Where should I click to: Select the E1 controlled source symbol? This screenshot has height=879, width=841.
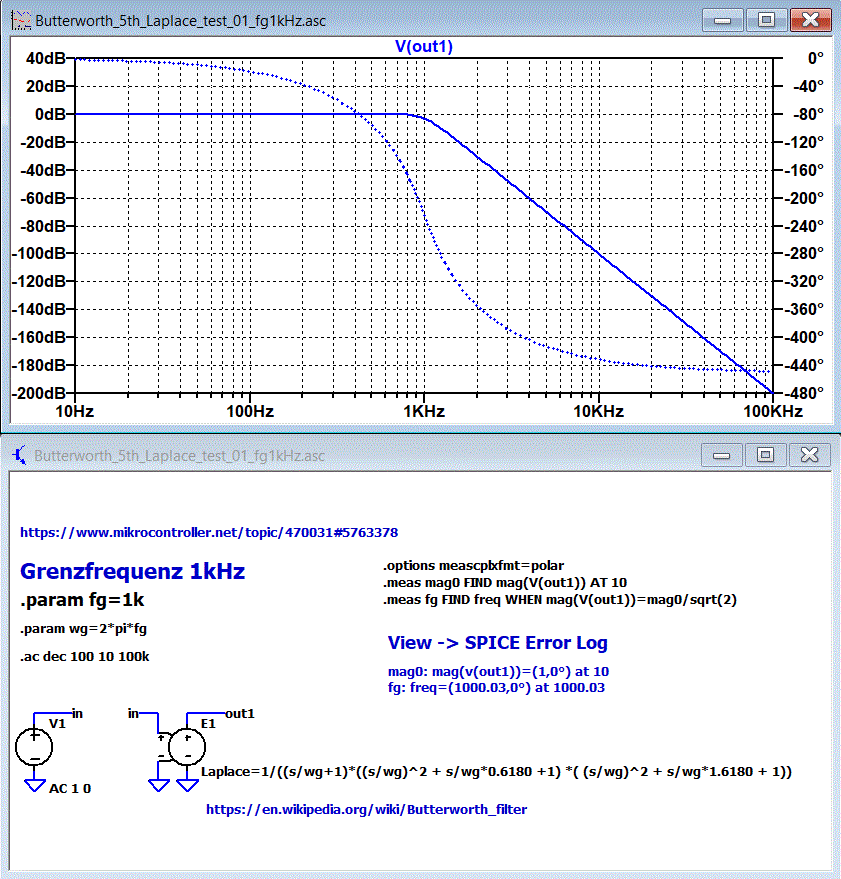coord(187,747)
